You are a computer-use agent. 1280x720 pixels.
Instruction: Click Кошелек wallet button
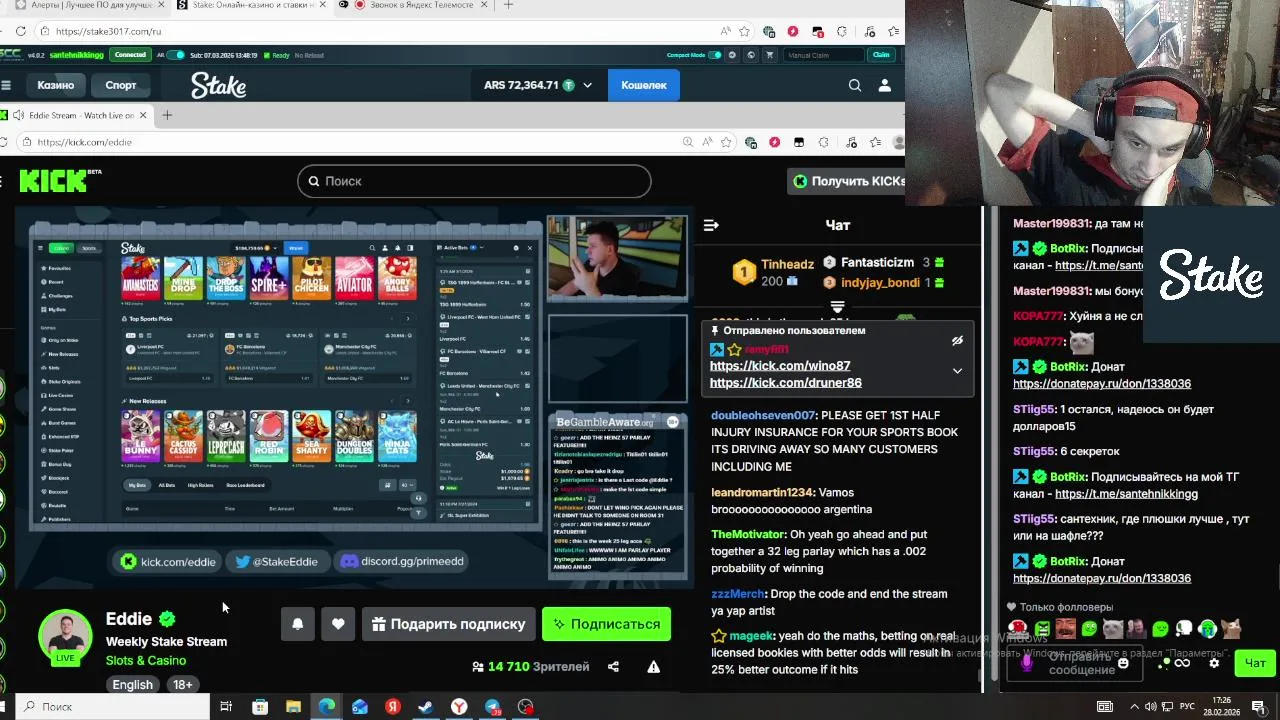click(644, 85)
